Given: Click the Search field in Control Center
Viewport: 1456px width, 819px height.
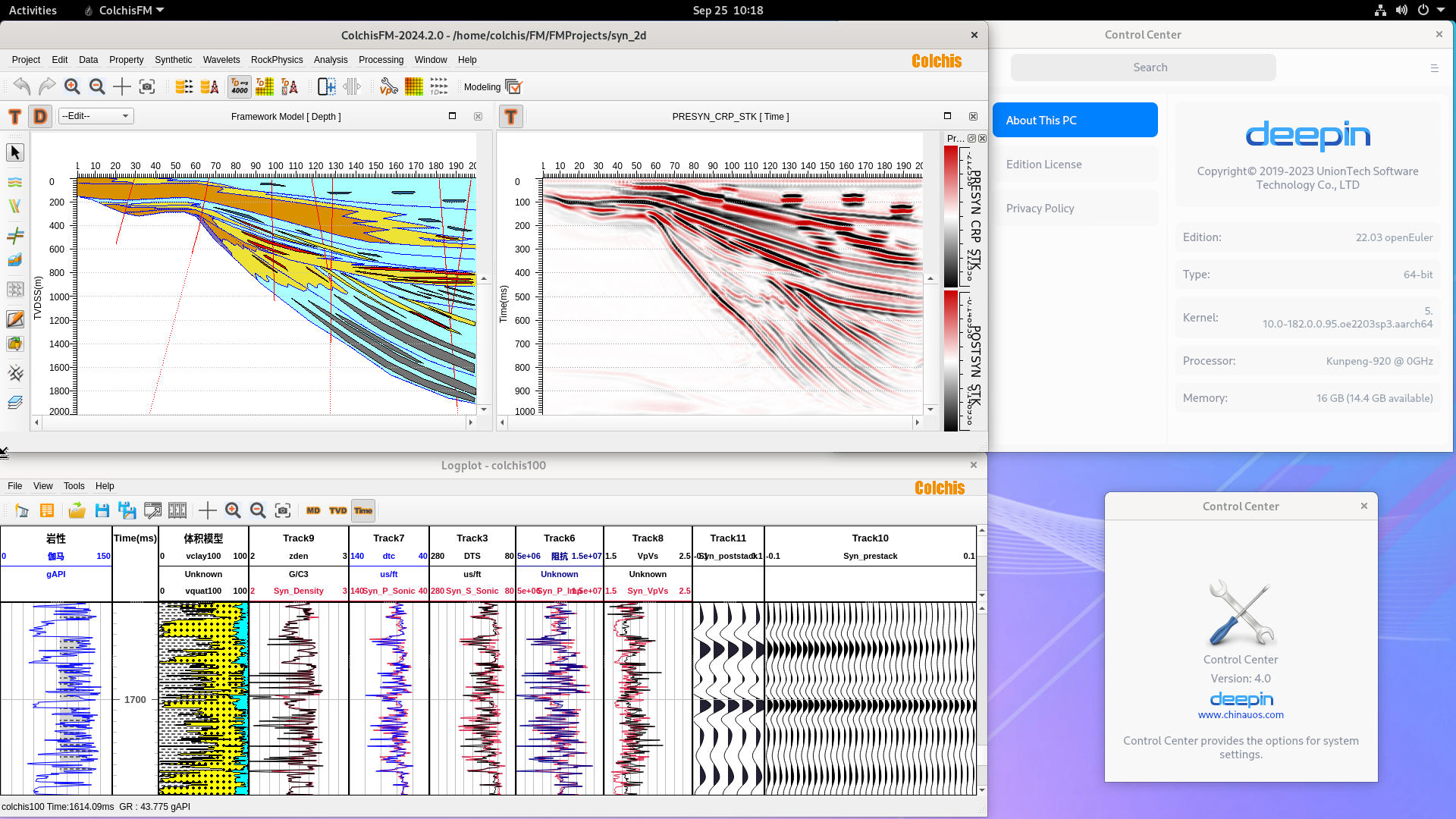Looking at the screenshot, I should [1144, 67].
